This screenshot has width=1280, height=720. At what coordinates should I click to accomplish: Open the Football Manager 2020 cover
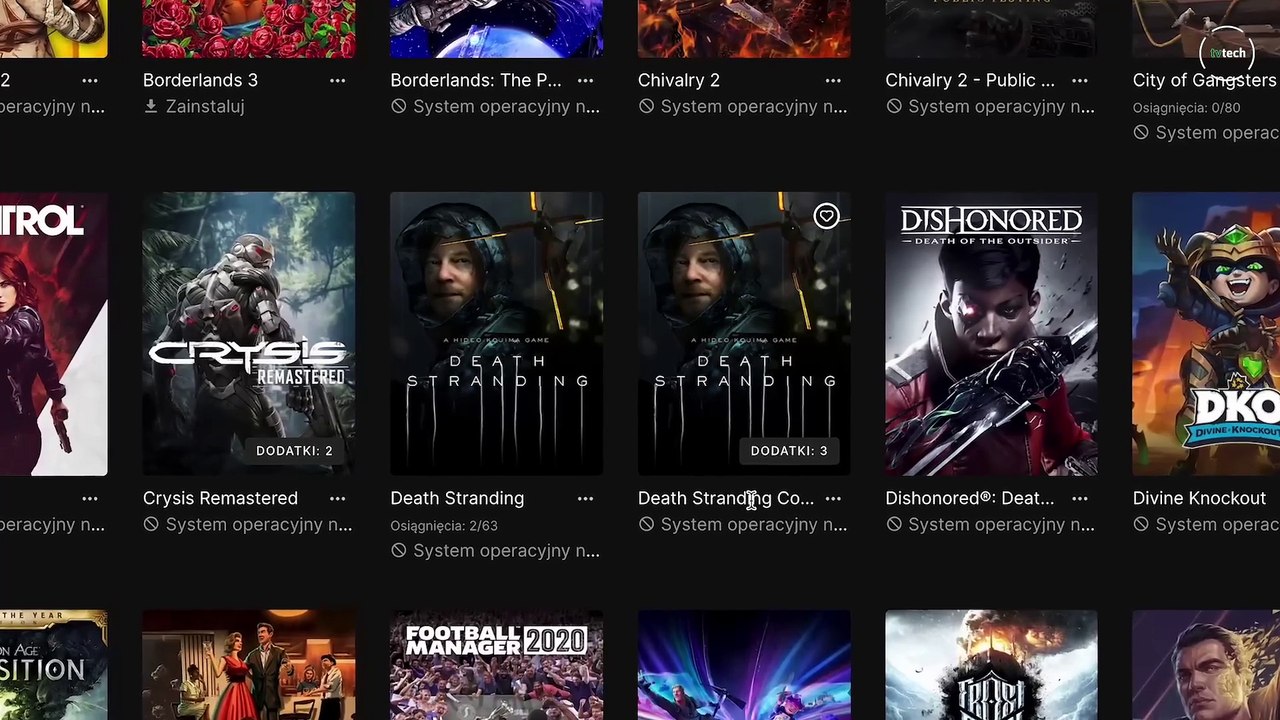tap(497, 665)
